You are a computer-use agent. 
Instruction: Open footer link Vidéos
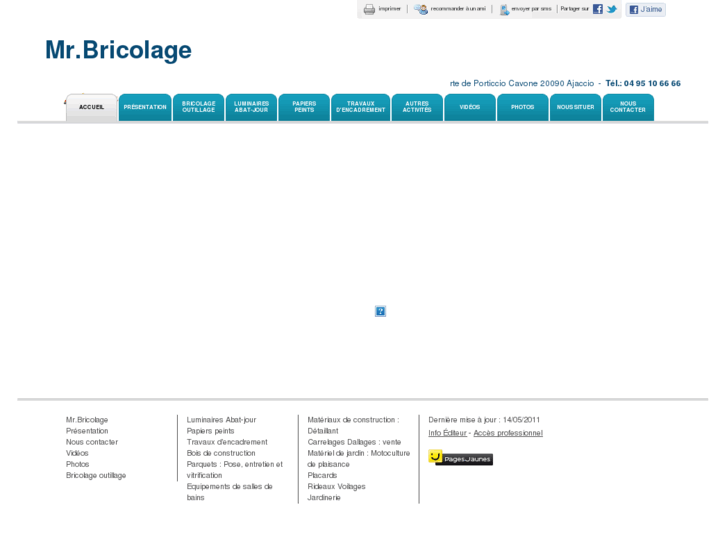click(x=77, y=453)
